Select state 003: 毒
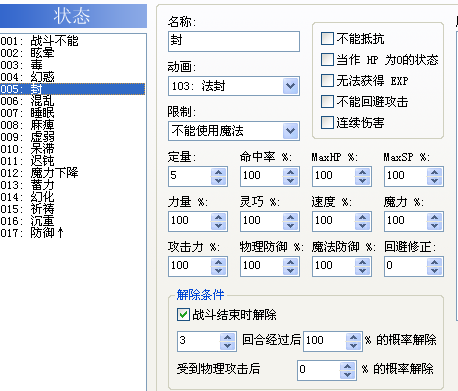The width and height of the screenshot is (458, 391). pos(73,65)
